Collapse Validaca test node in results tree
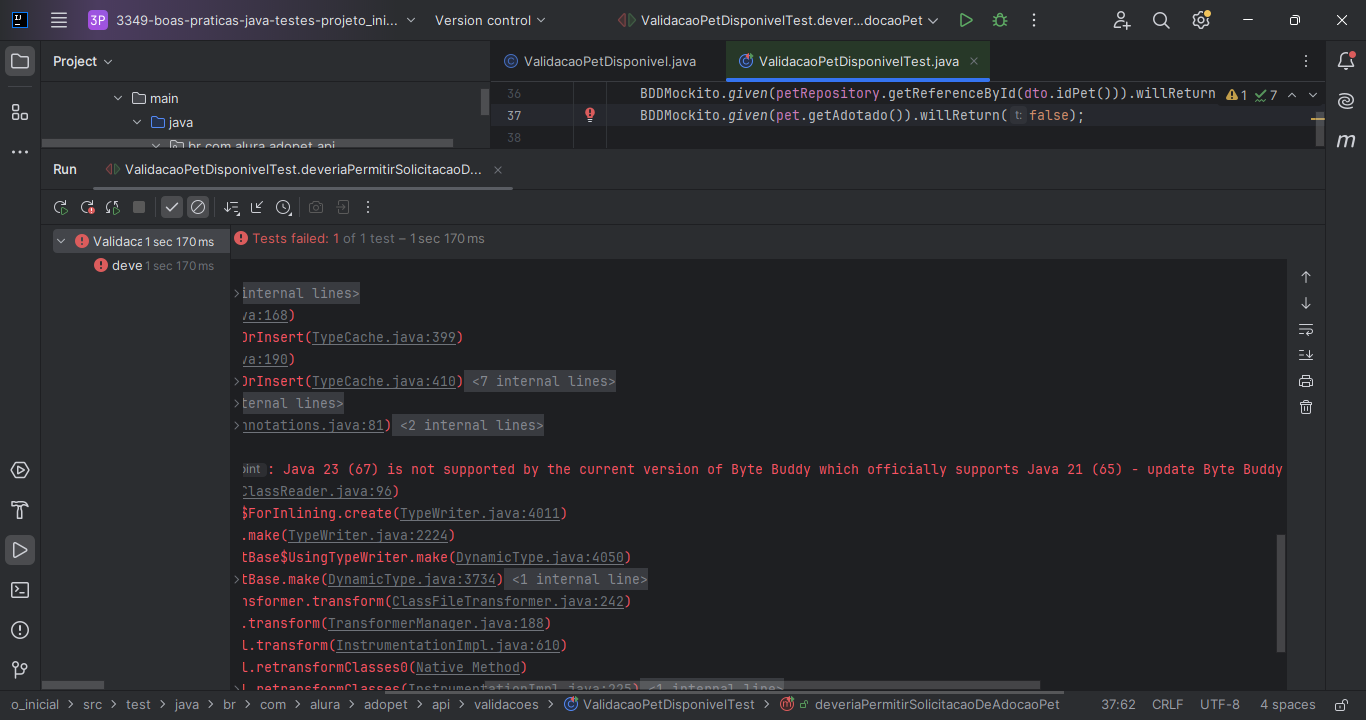 click(62, 241)
